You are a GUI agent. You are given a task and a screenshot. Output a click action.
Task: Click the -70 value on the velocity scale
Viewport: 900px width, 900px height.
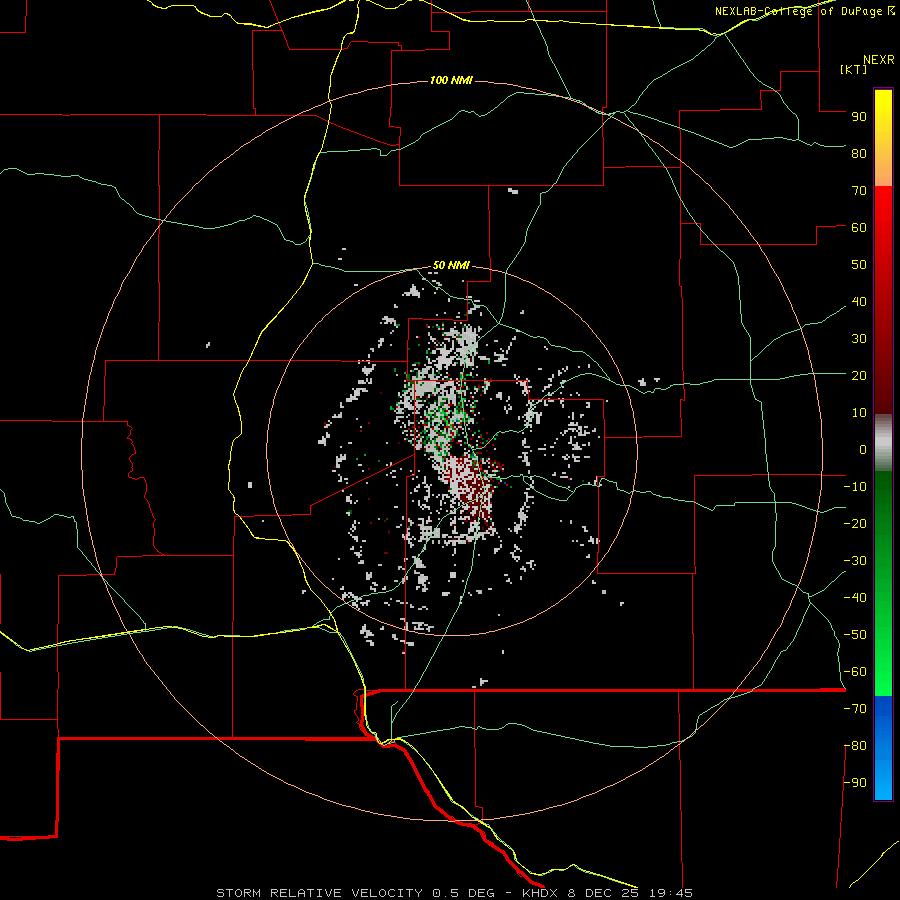pos(855,709)
